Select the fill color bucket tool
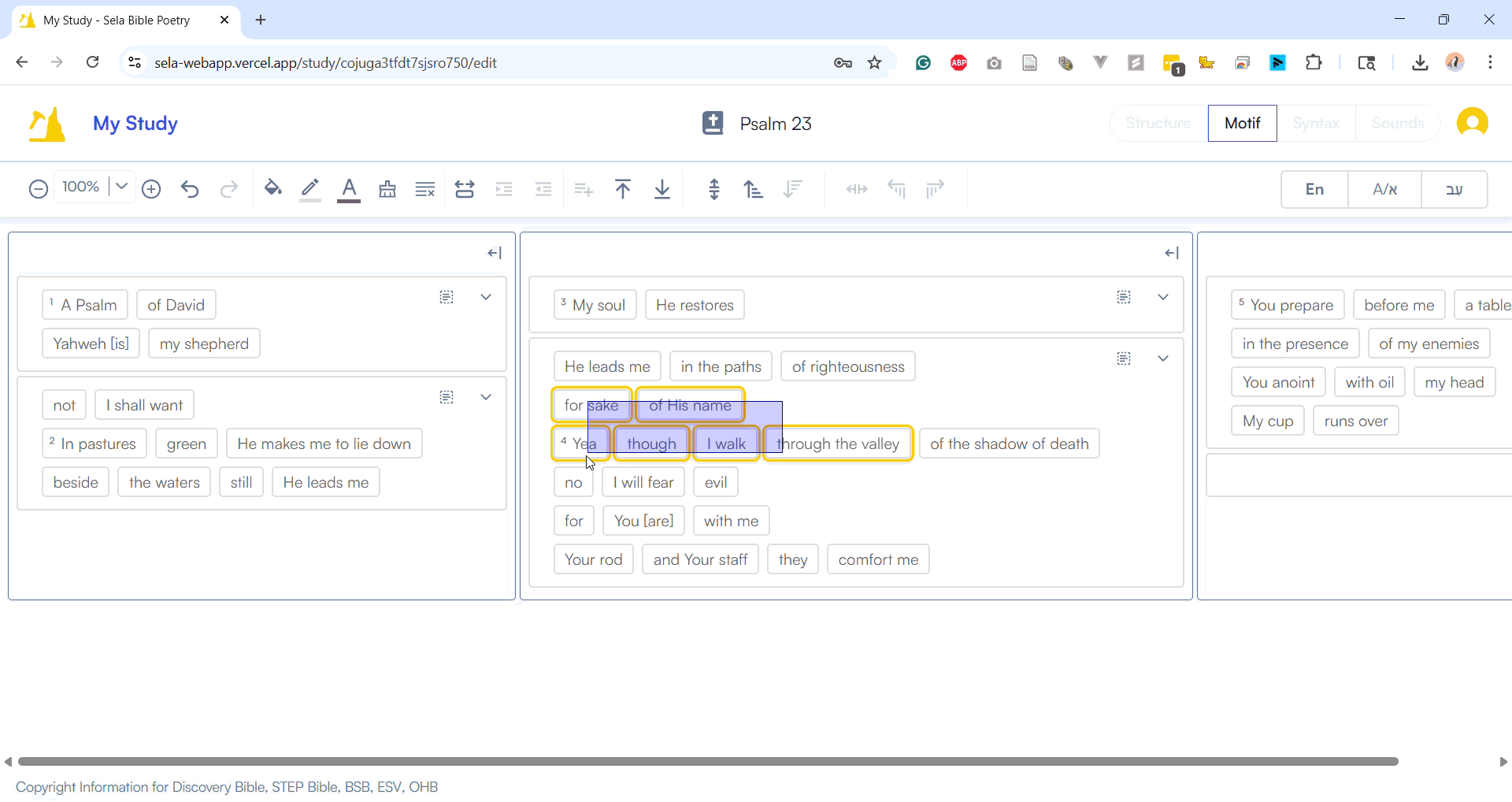This screenshot has width=1512, height=802. [272, 189]
